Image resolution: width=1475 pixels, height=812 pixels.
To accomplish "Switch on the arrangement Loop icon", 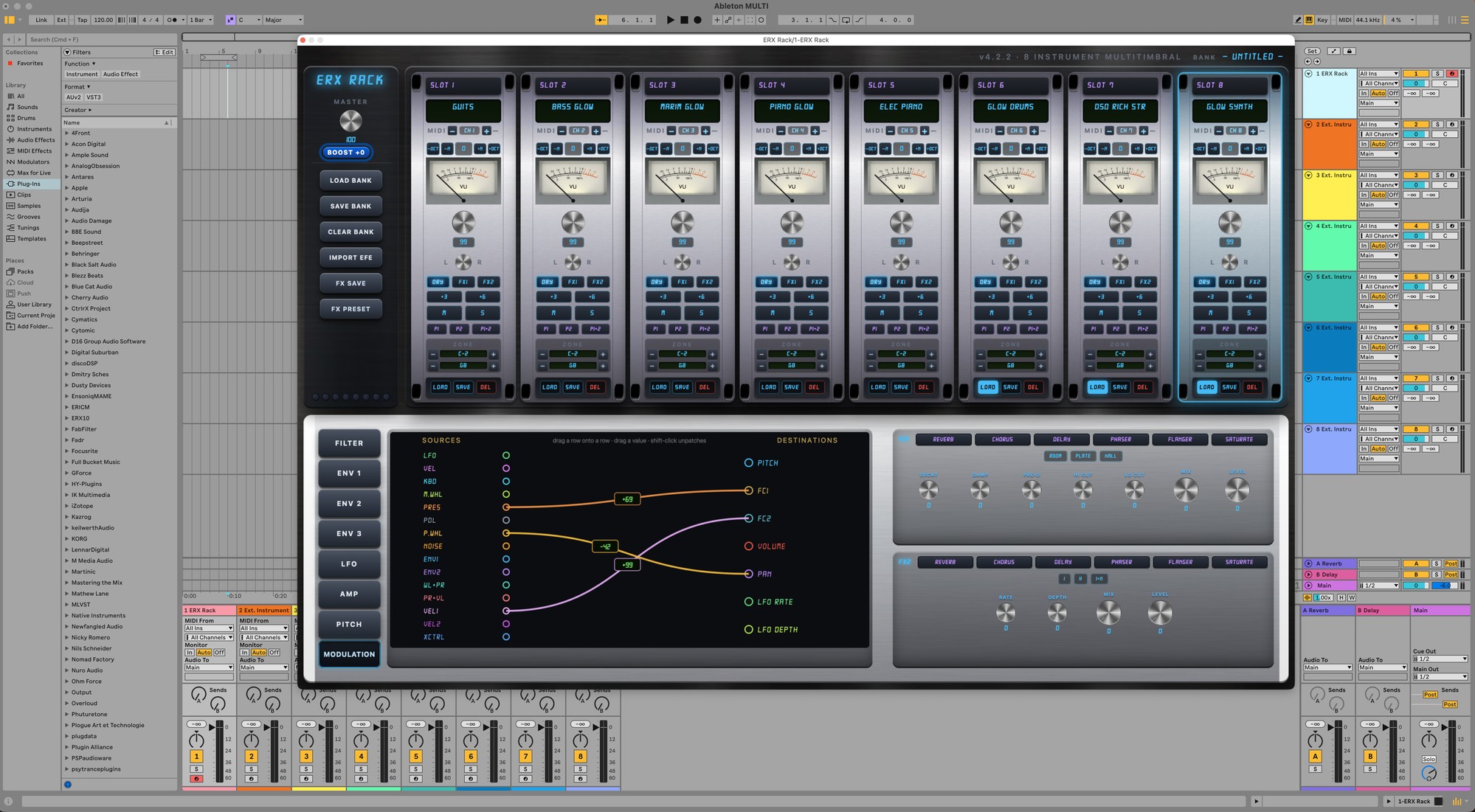I will [846, 20].
